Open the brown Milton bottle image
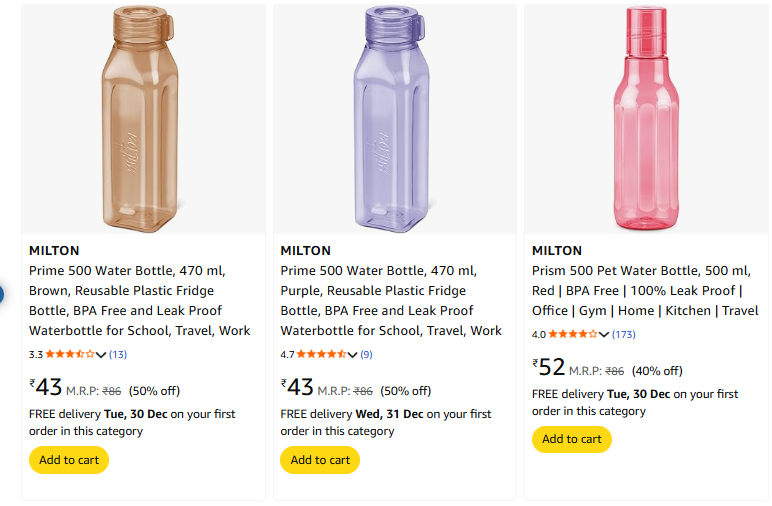 (143, 120)
